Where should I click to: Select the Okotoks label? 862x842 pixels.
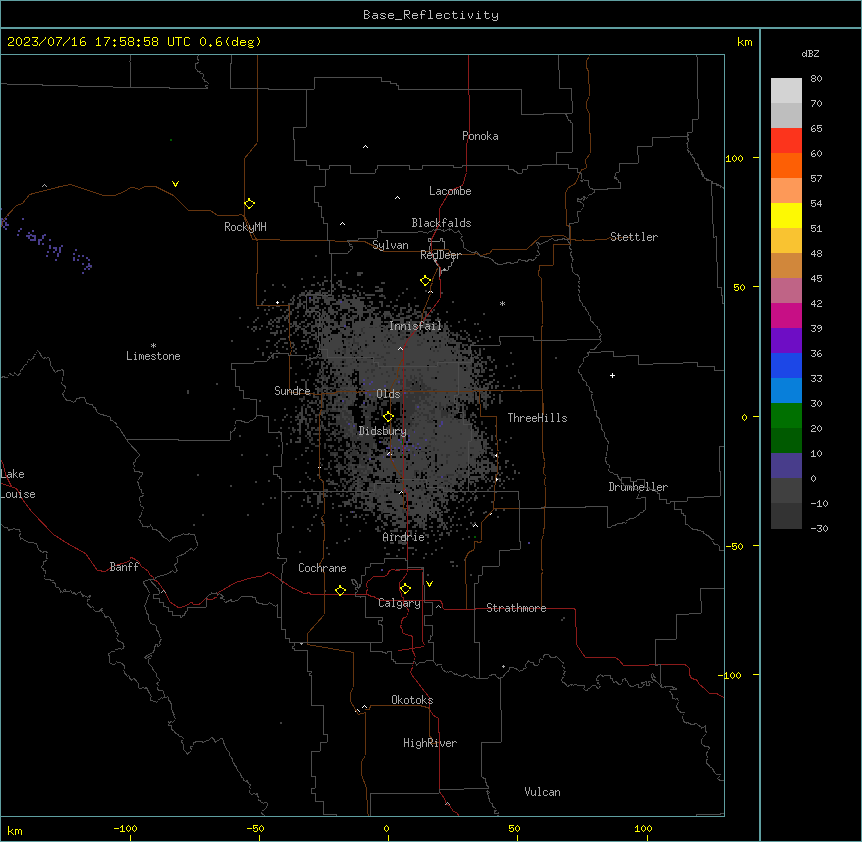[x=412, y=700]
